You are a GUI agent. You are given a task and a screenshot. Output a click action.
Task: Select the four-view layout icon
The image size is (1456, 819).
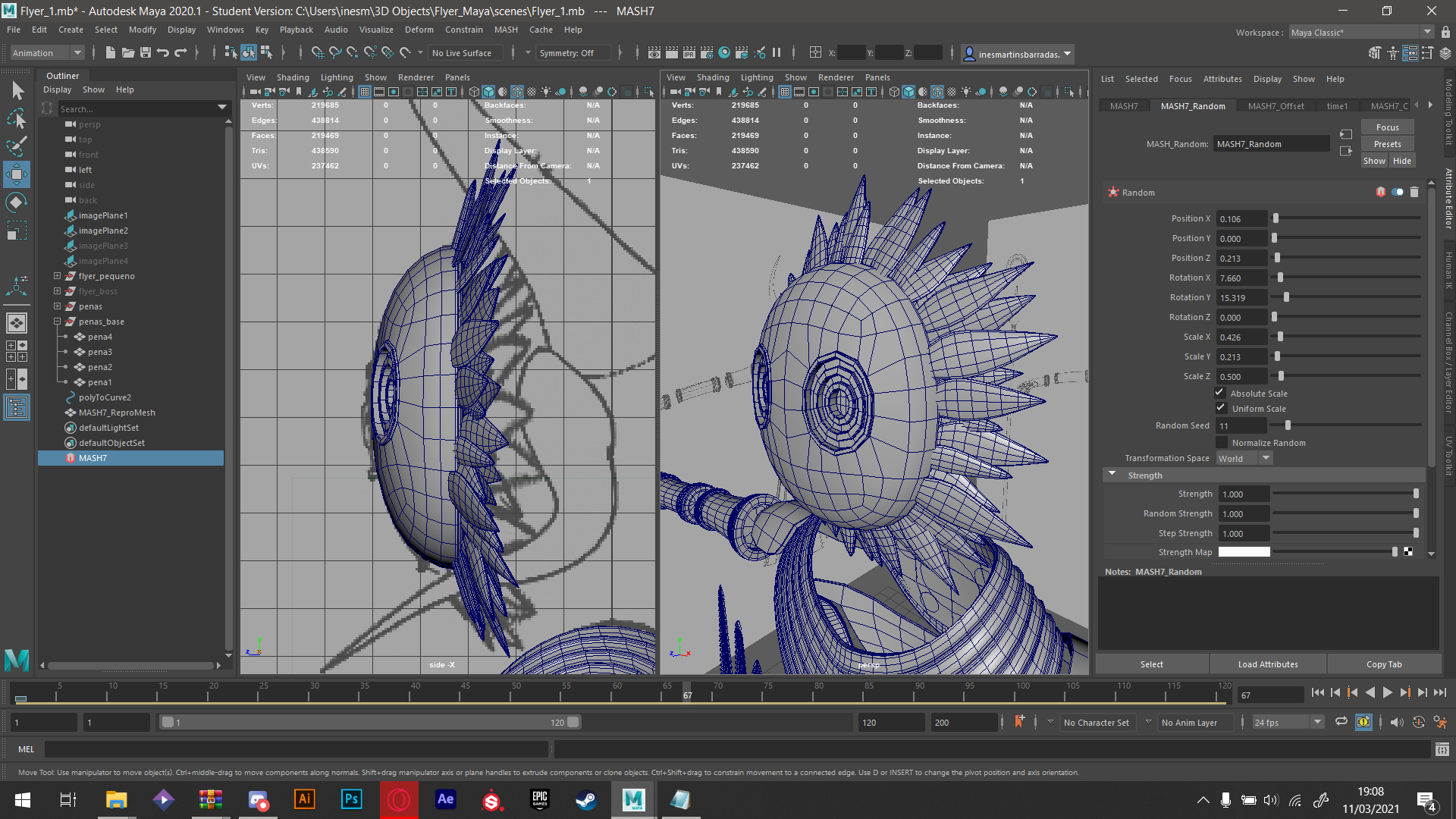point(17,351)
